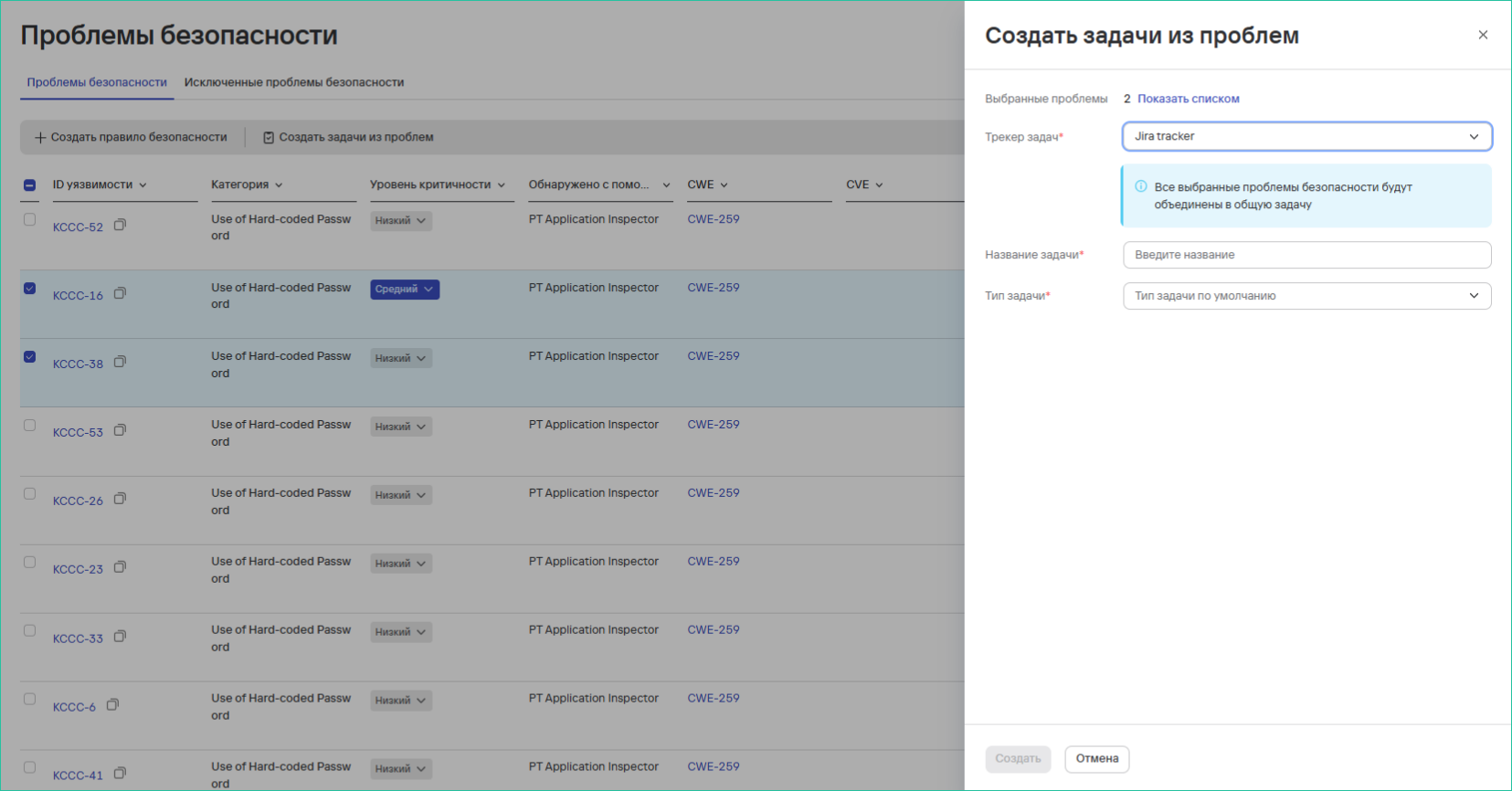Uncheck the KCCC-16 row checkbox
This screenshot has width=1512, height=791.
click(30, 288)
